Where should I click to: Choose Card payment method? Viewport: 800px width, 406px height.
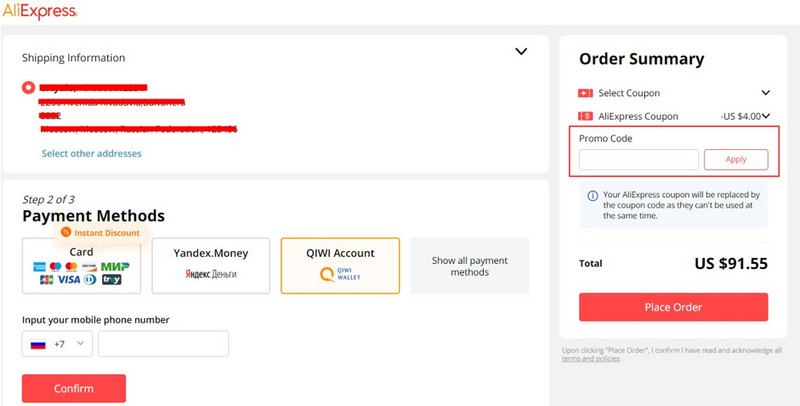tap(82, 266)
